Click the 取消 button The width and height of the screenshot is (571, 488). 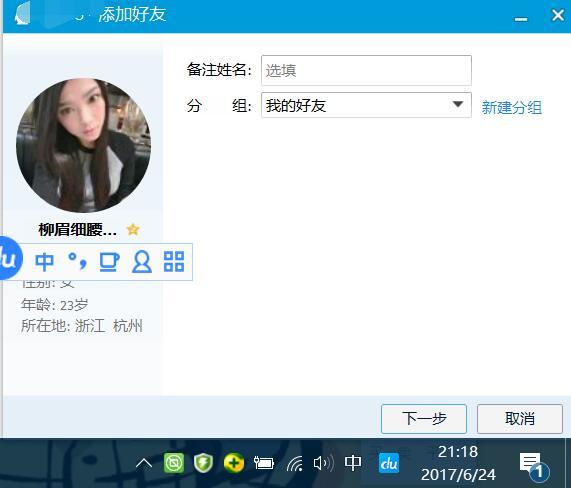(520, 419)
